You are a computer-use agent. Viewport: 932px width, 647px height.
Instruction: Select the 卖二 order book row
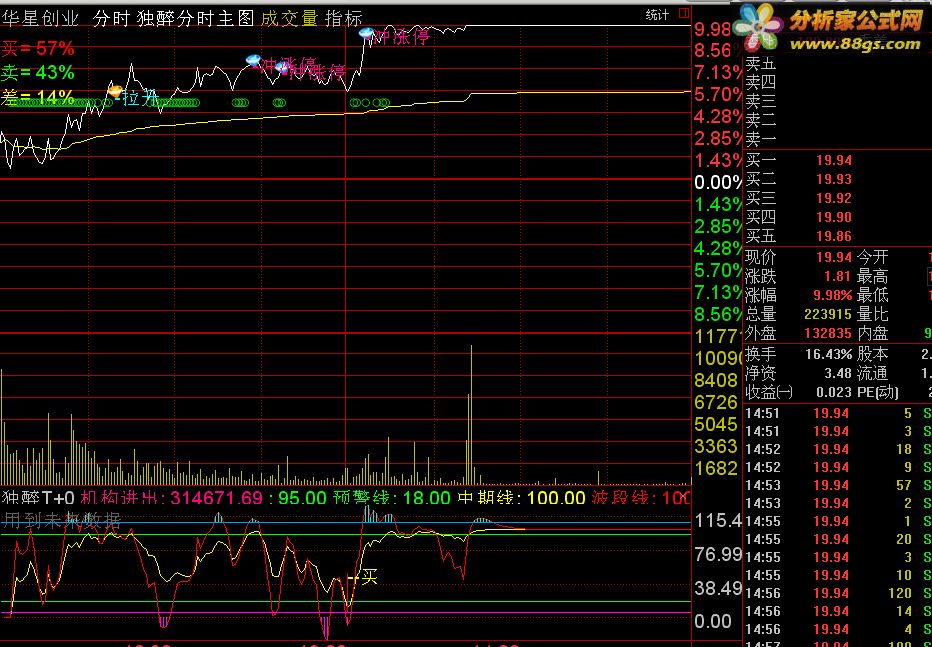click(x=837, y=120)
